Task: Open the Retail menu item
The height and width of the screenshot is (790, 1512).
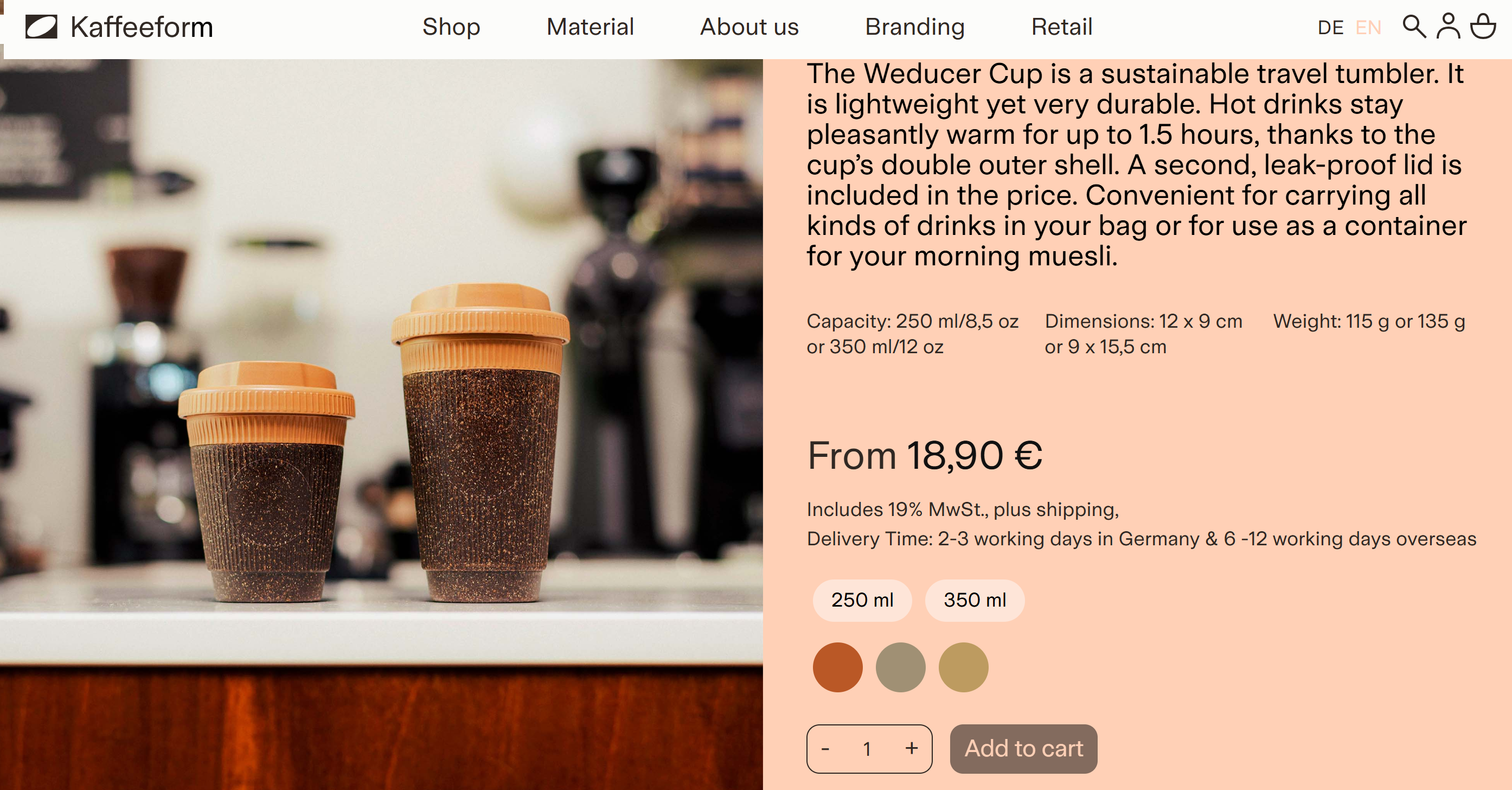Action: click(1061, 27)
